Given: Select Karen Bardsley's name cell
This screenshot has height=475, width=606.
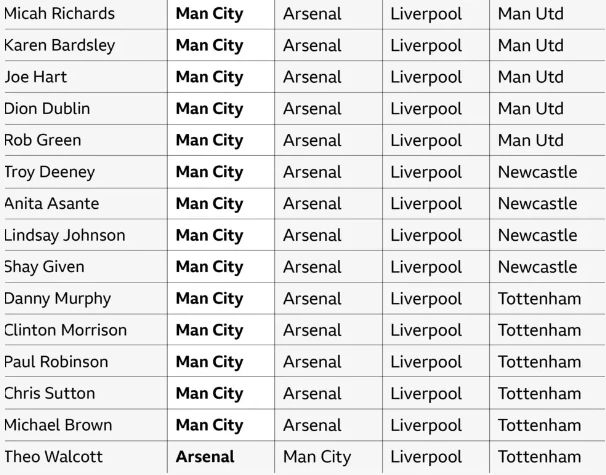Looking at the screenshot, I should [59, 45].
